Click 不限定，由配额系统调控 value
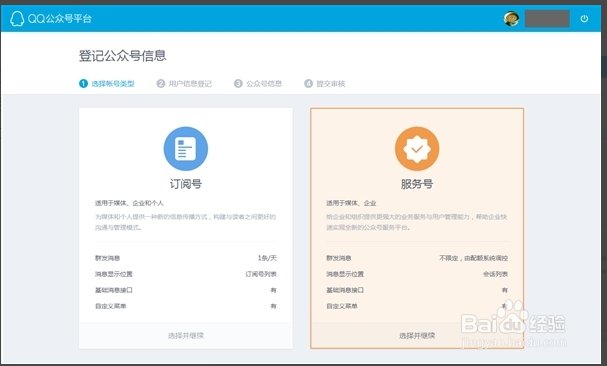 coord(473,258)
